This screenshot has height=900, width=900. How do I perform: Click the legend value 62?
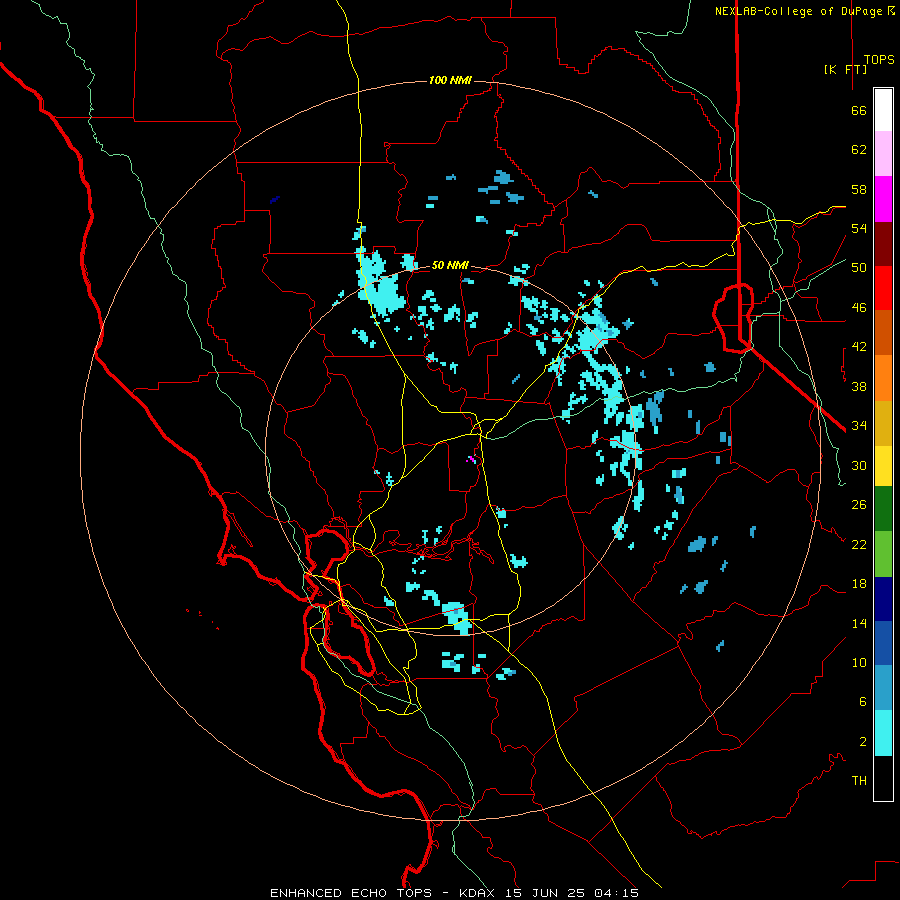click(x=859, y=150)
